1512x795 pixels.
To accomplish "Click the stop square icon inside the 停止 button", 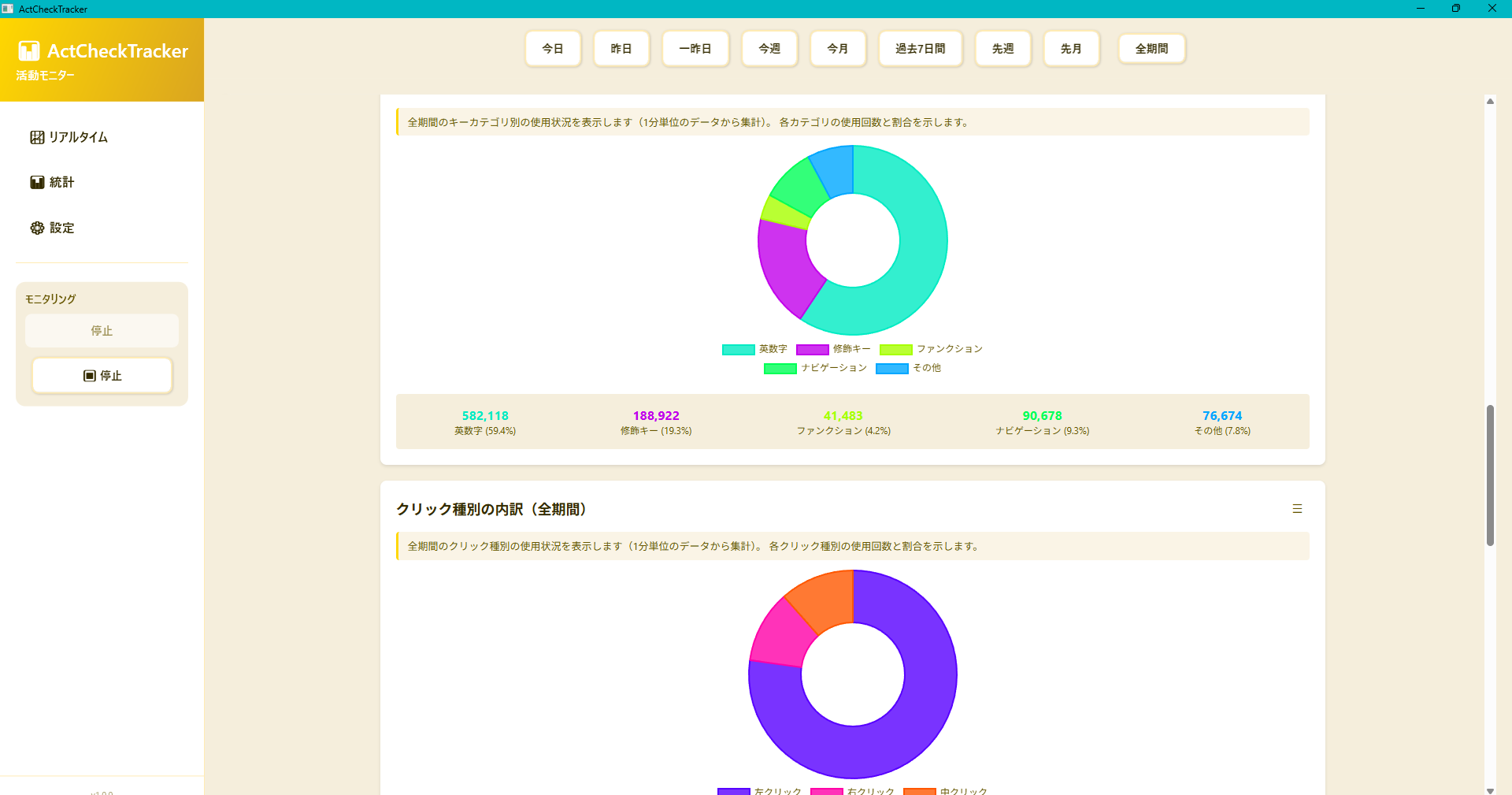I will (91, 376).
